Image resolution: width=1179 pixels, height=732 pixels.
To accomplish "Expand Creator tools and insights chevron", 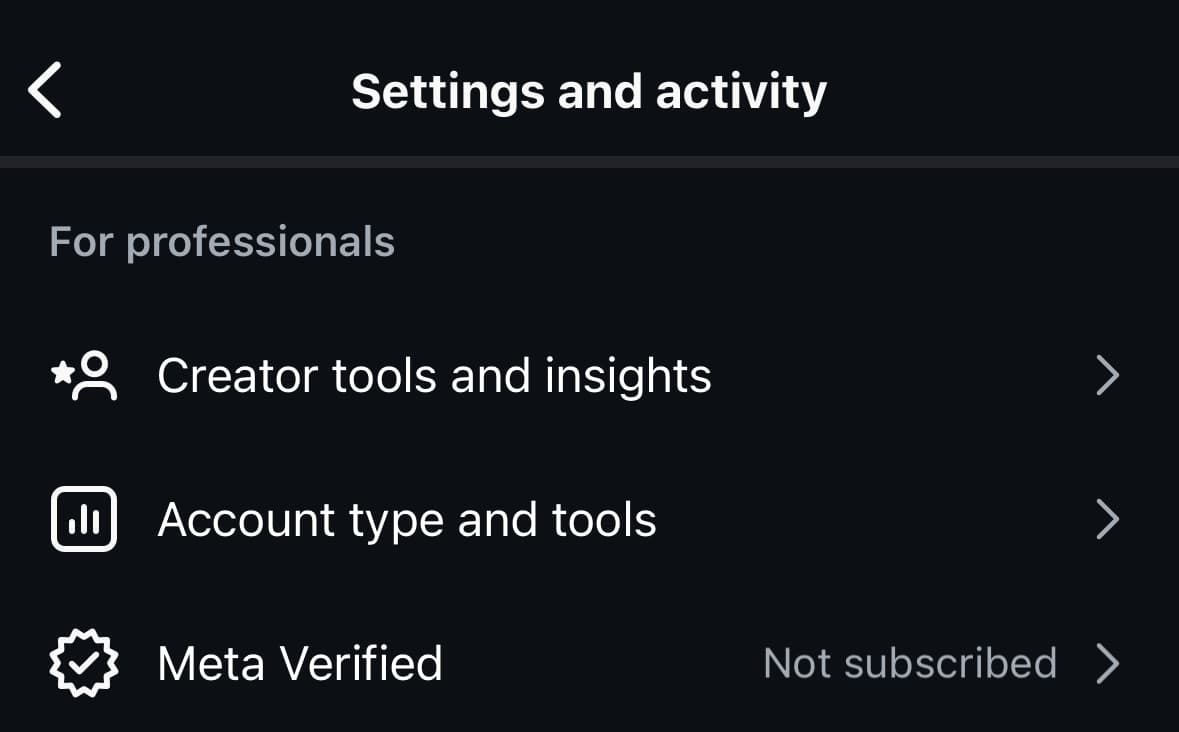I will [x=1108, y=375].
